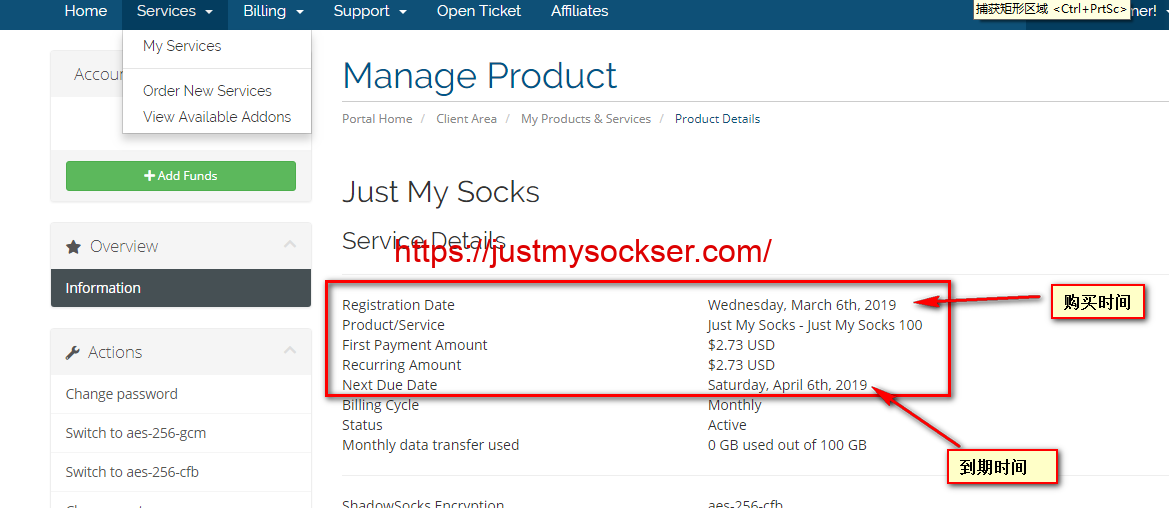1169x508 pixels.
Task: Select My Services from dropdown
Action: [182, 46]
